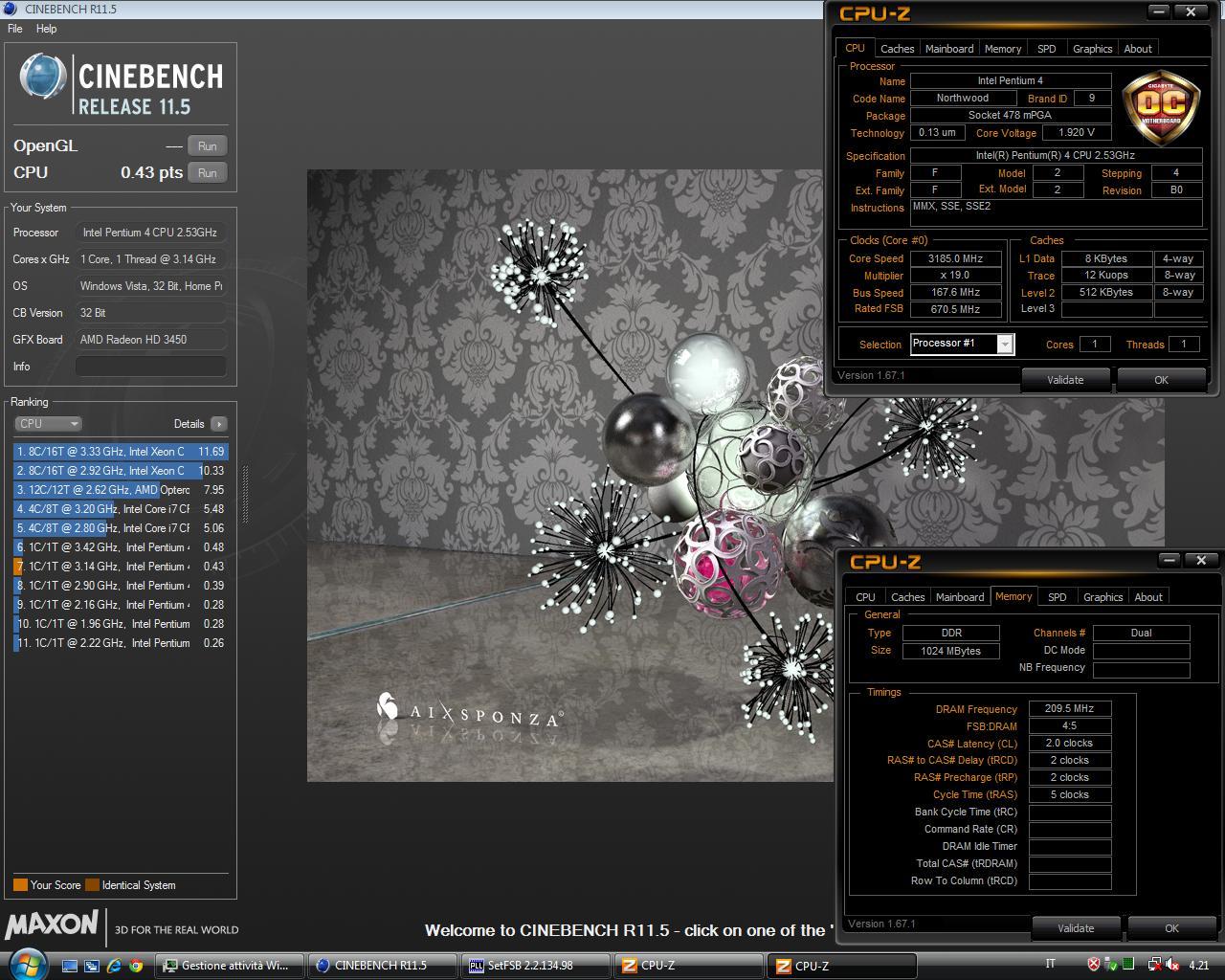Screen dimensions: 1225x980
Task: Minimize the top CPU-Z window
Action: [x=1159, y=11]
